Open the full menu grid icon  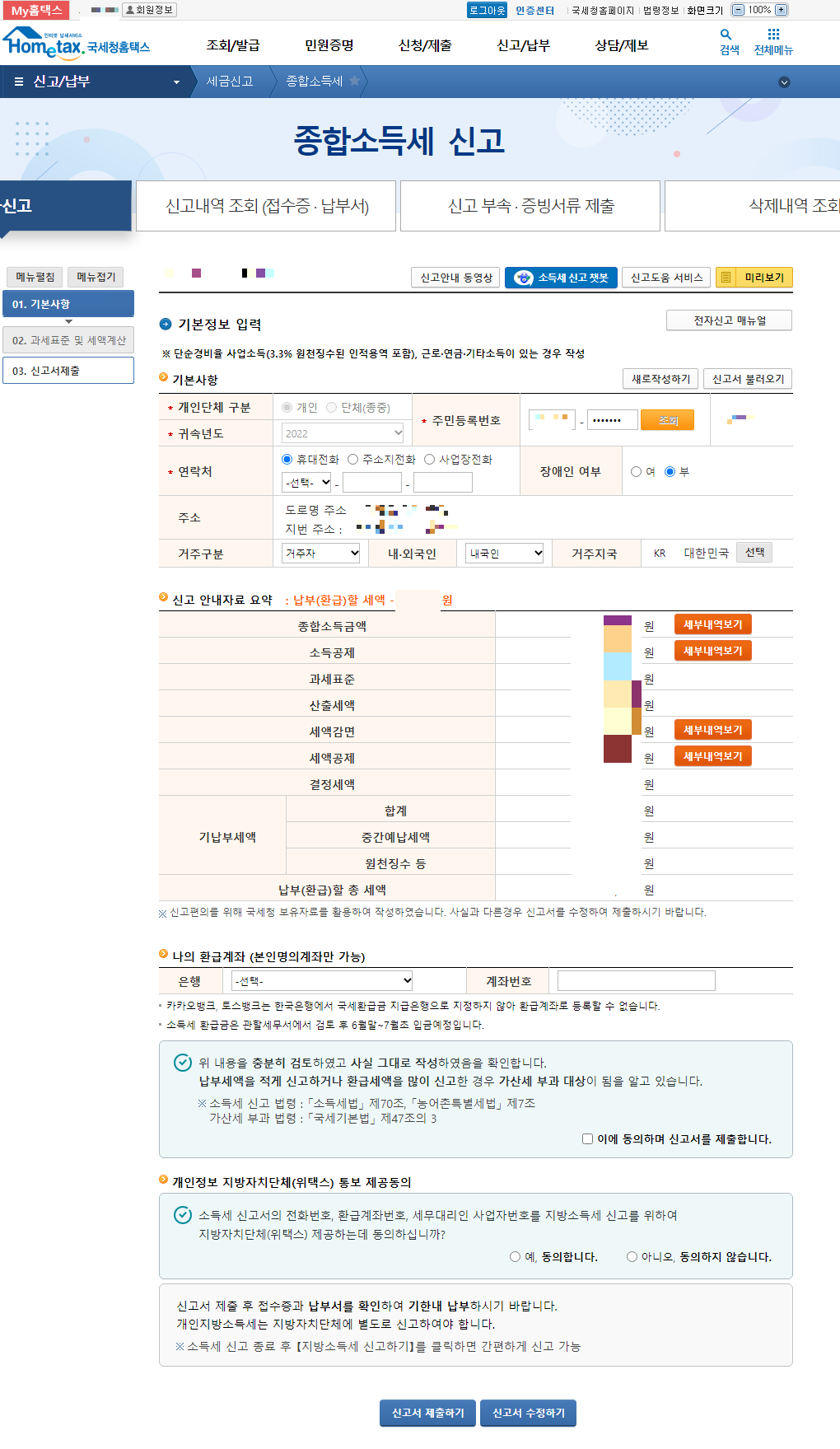[773, 35]
